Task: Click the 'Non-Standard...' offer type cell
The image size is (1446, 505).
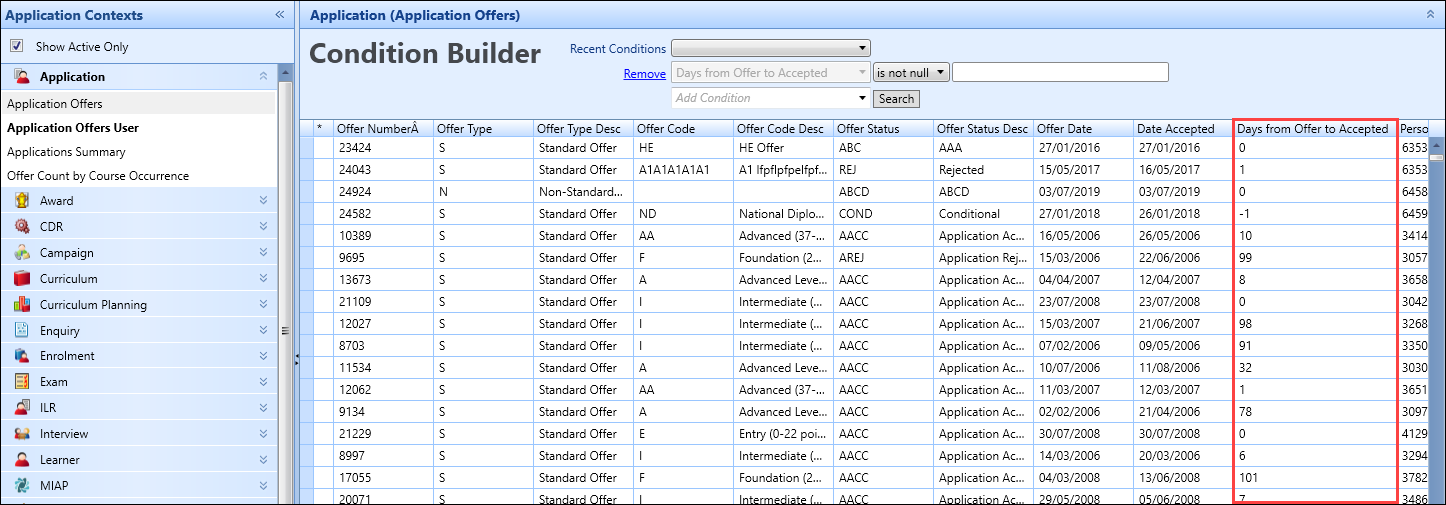Action: [583, 191]
